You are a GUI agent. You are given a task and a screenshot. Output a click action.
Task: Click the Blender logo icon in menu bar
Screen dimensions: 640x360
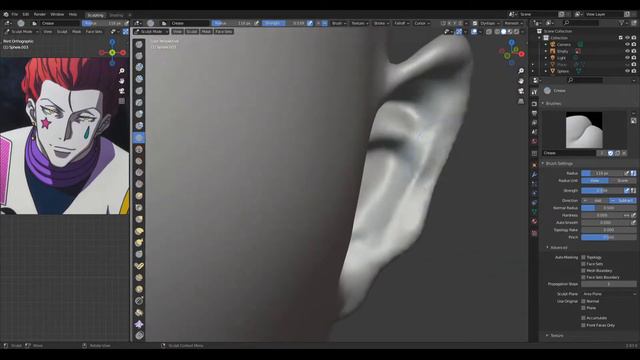[x=6, y=14]
